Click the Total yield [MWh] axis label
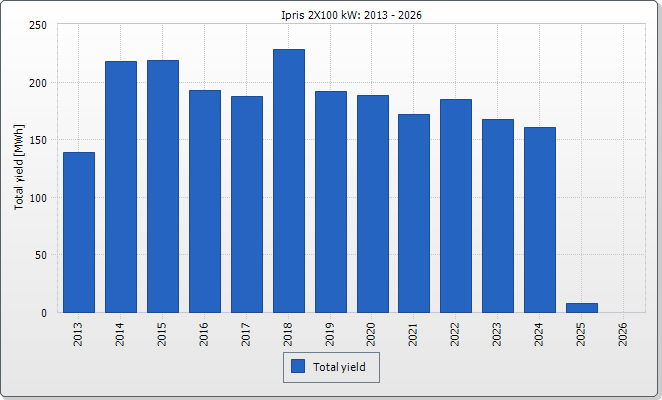The height and width of the screenshot is (400, 662). coord(18,168)
